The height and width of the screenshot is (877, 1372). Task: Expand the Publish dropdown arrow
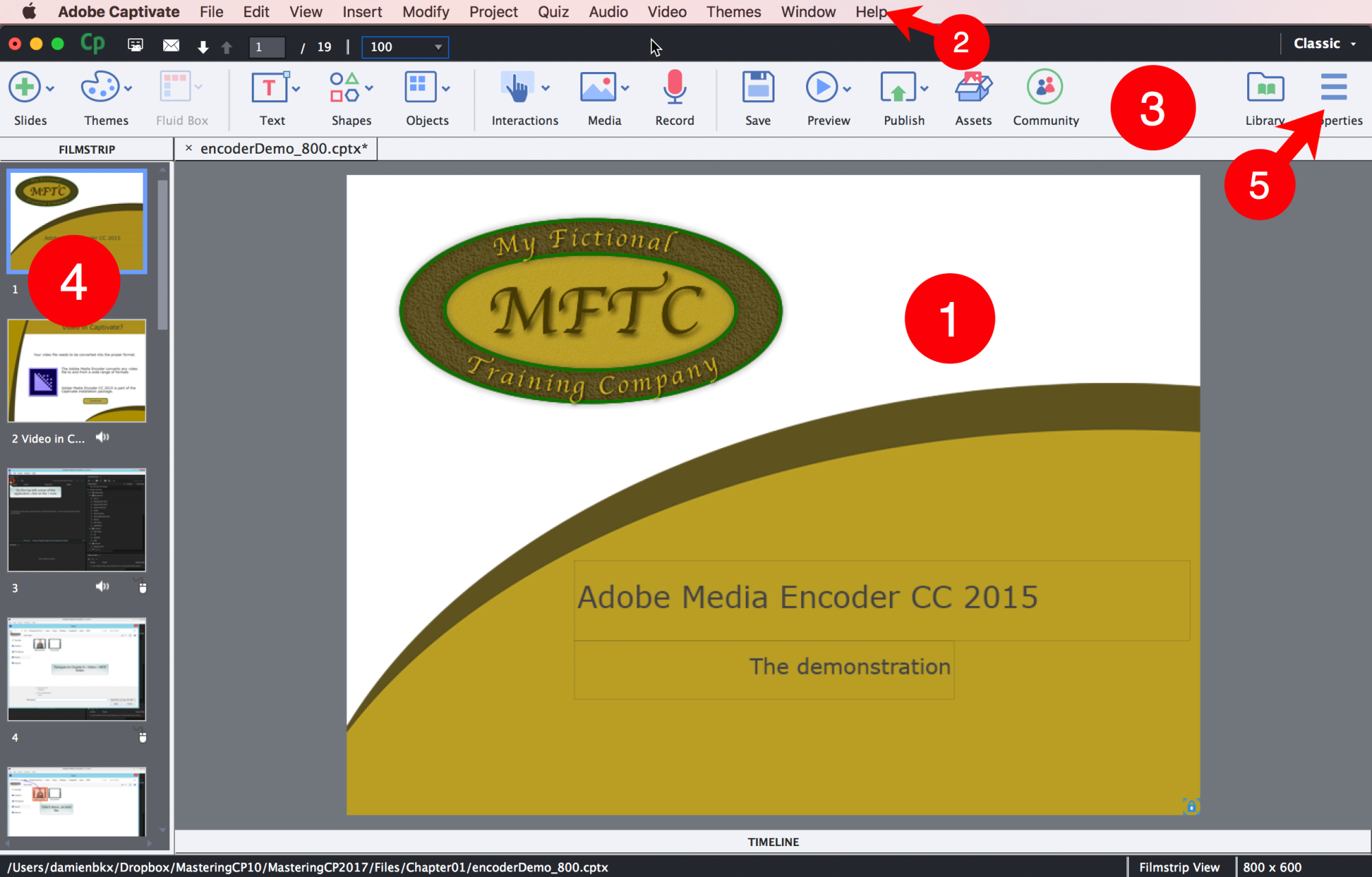[925, 89]
